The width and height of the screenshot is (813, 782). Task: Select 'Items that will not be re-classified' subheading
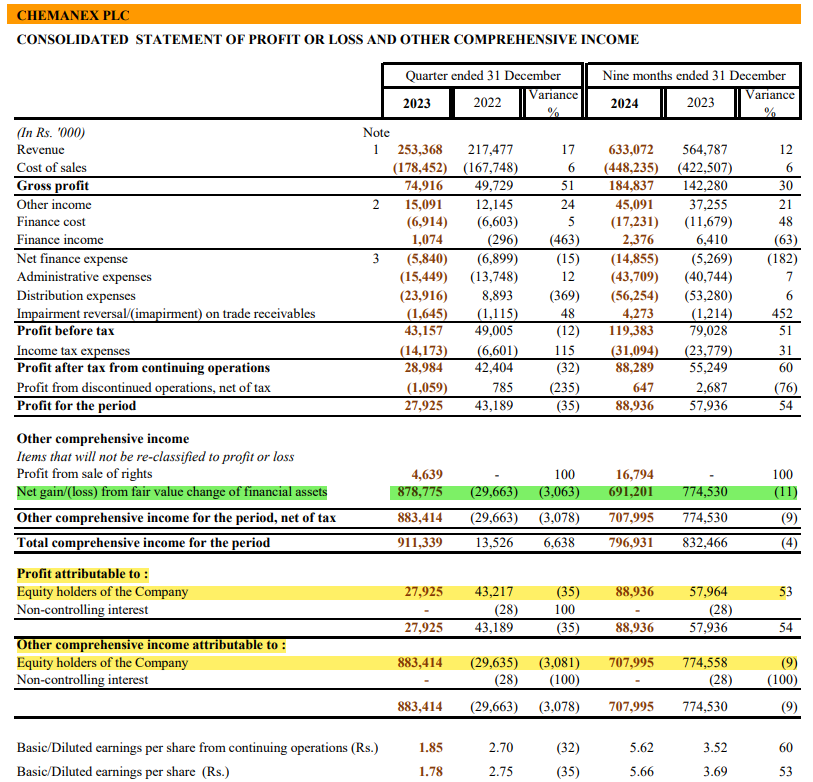(155, 457)
